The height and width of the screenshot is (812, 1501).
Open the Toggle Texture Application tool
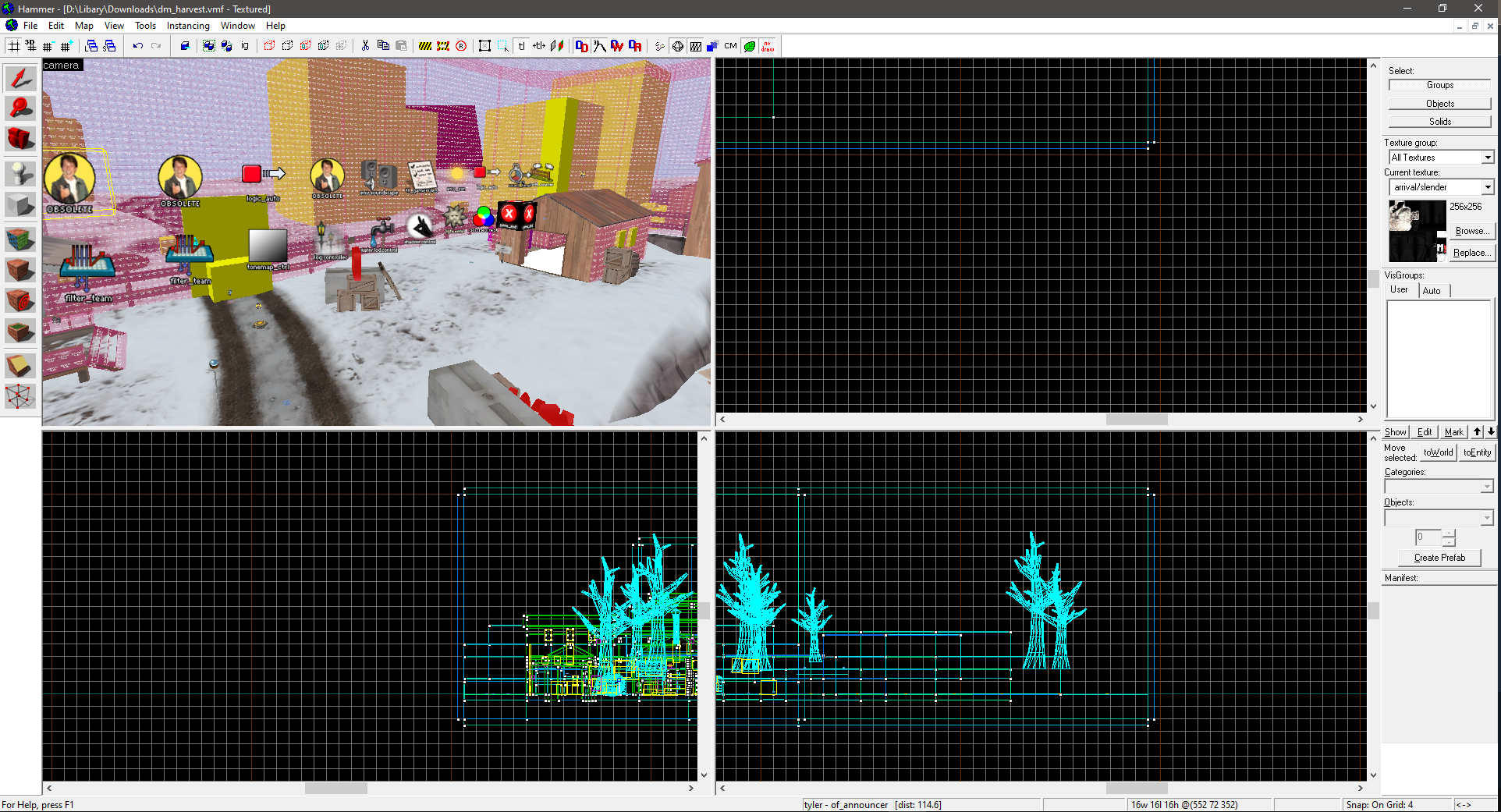(20, 238)
